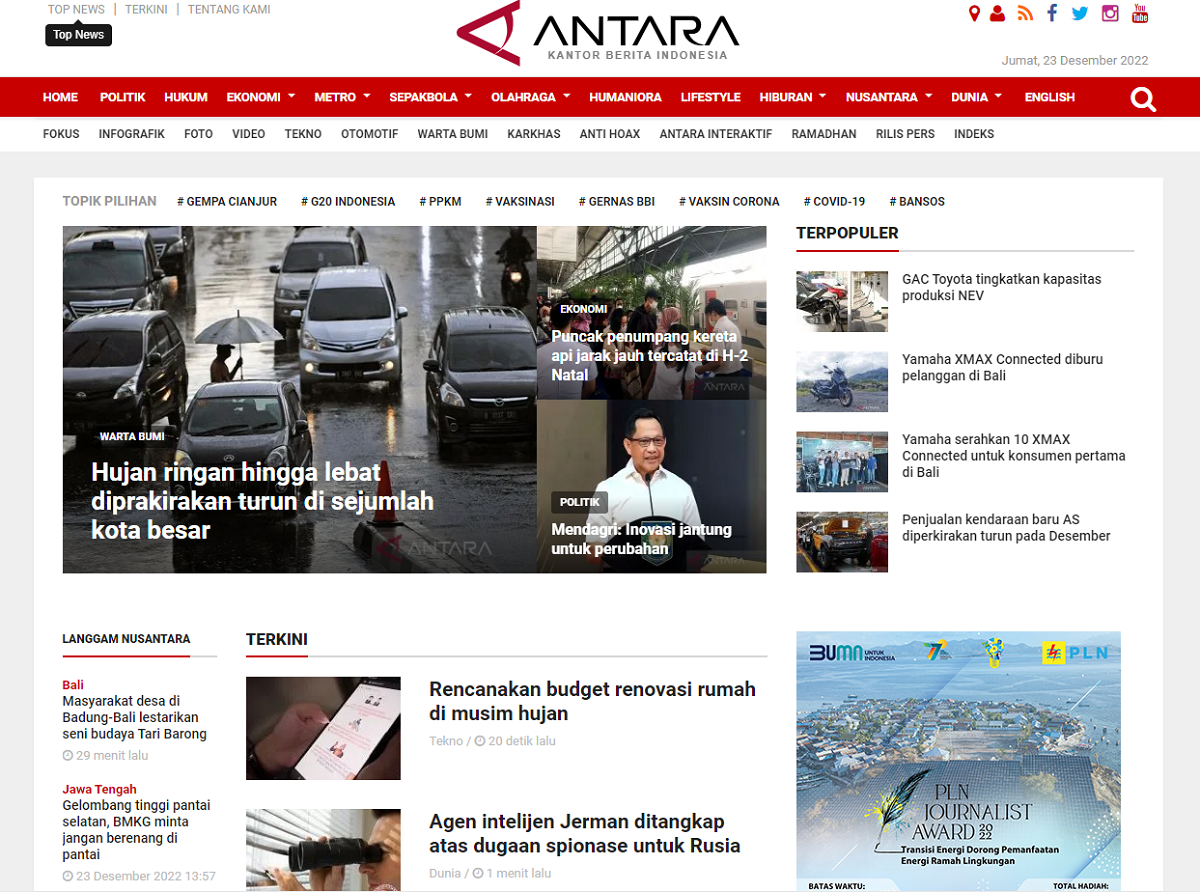Select Politik in the red navigation bar
This screenshot has width=1200, height=892.
122,97
